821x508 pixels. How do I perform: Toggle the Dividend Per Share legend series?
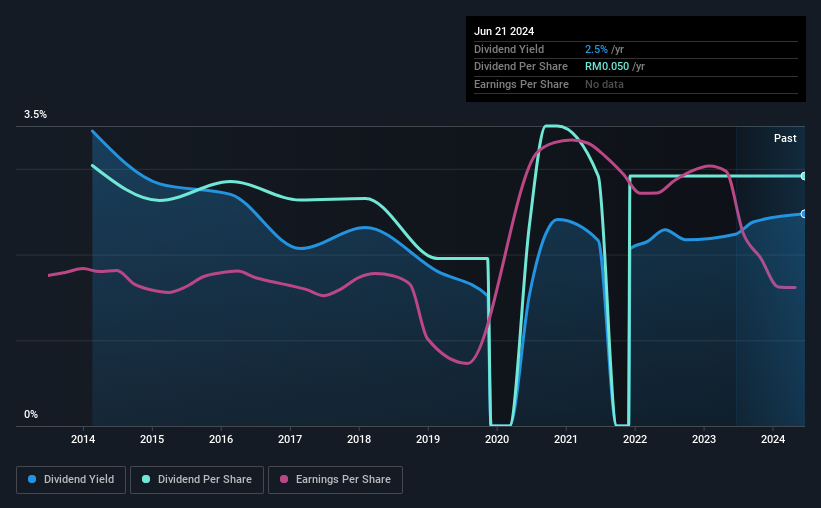pyautogui.click(x=197, y=479)
